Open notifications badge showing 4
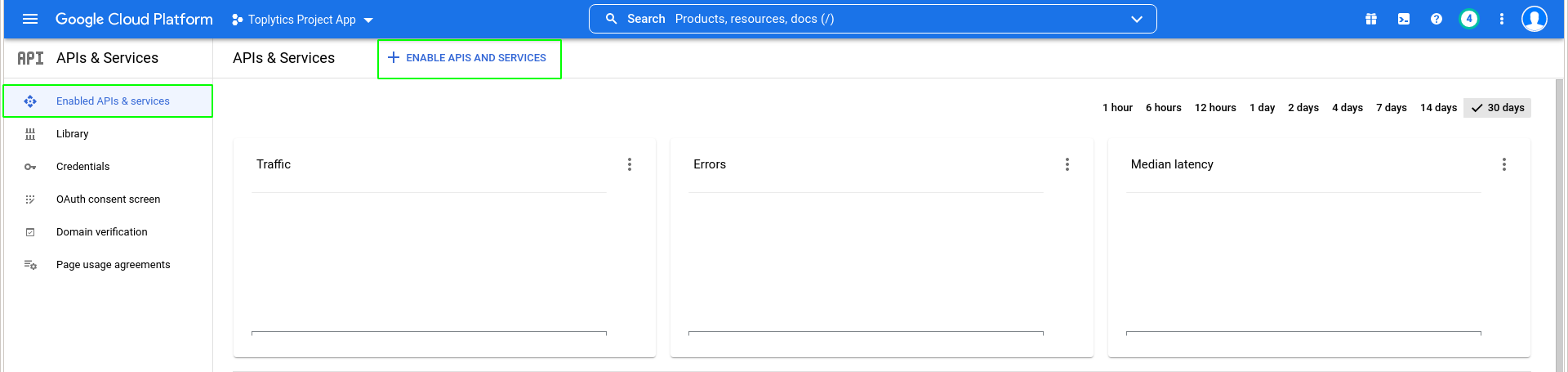The image size is (1568, 372). click(x=1469, y=19)
